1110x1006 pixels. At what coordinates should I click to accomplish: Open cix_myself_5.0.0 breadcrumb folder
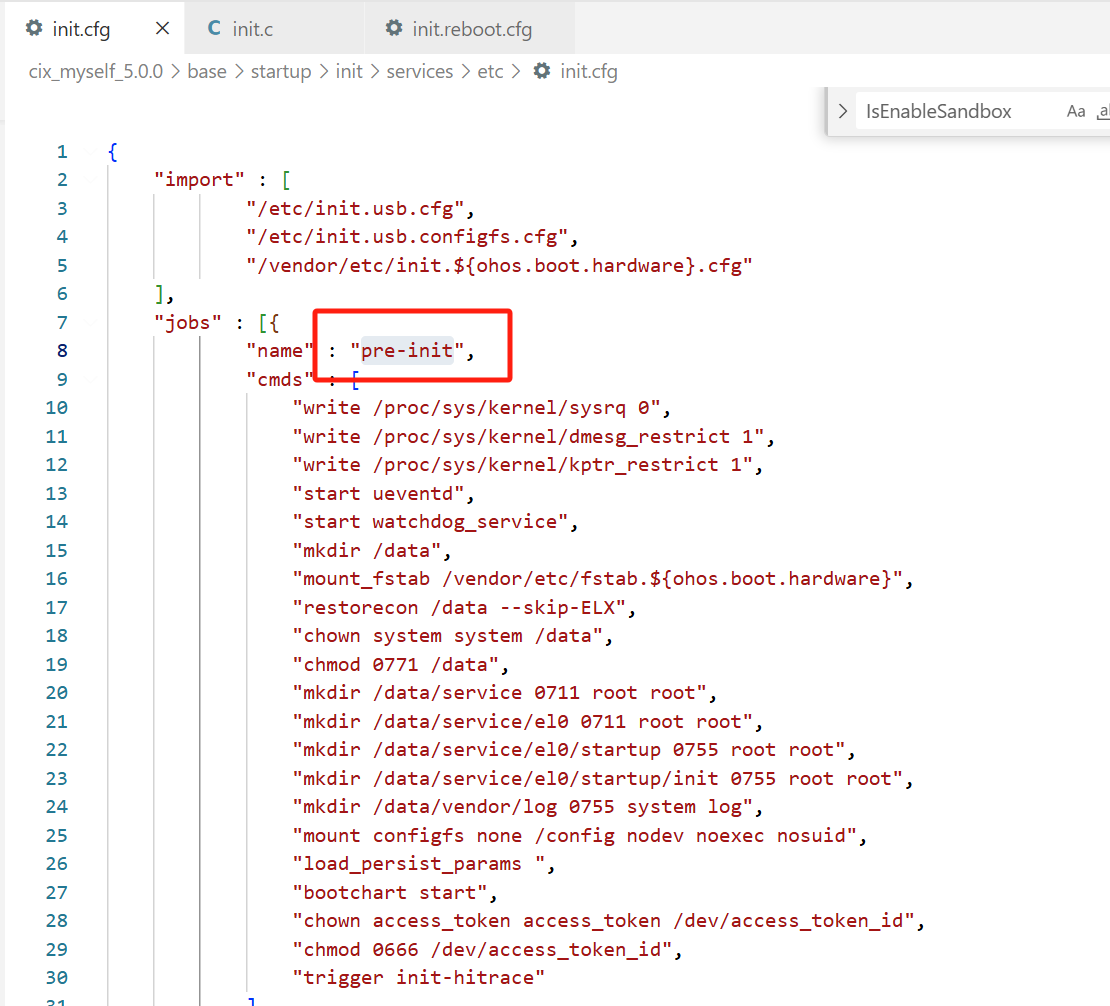(96, 72)
